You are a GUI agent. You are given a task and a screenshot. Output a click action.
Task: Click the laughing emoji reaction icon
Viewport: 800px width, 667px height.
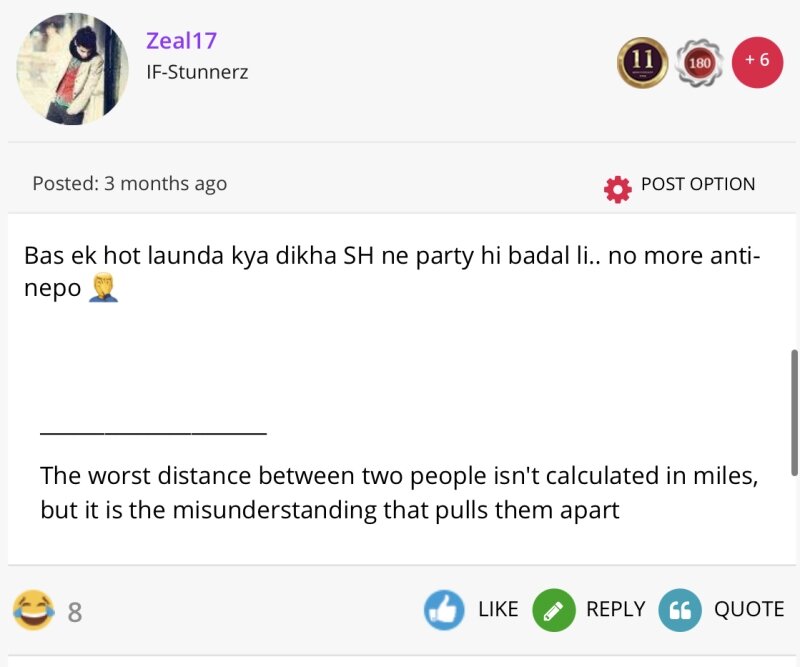tap(33, 609)
